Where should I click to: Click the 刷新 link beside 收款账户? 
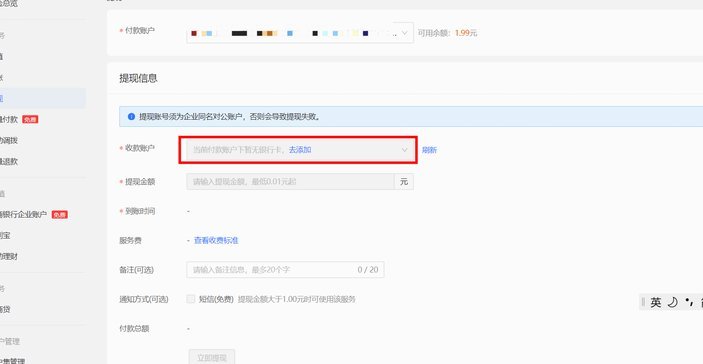click(x=429, y=150)
